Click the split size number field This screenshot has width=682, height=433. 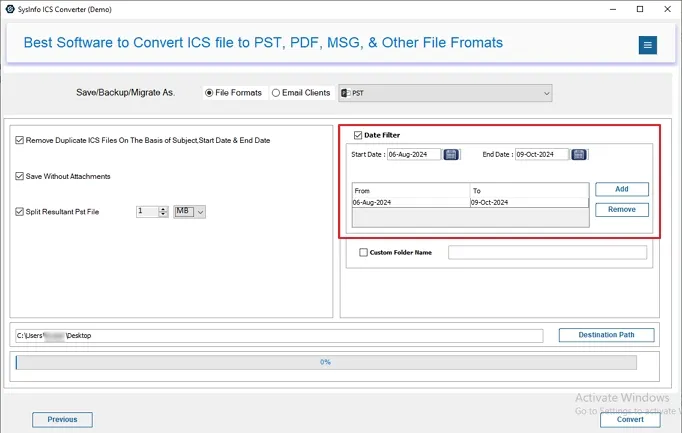coord(147,212)
